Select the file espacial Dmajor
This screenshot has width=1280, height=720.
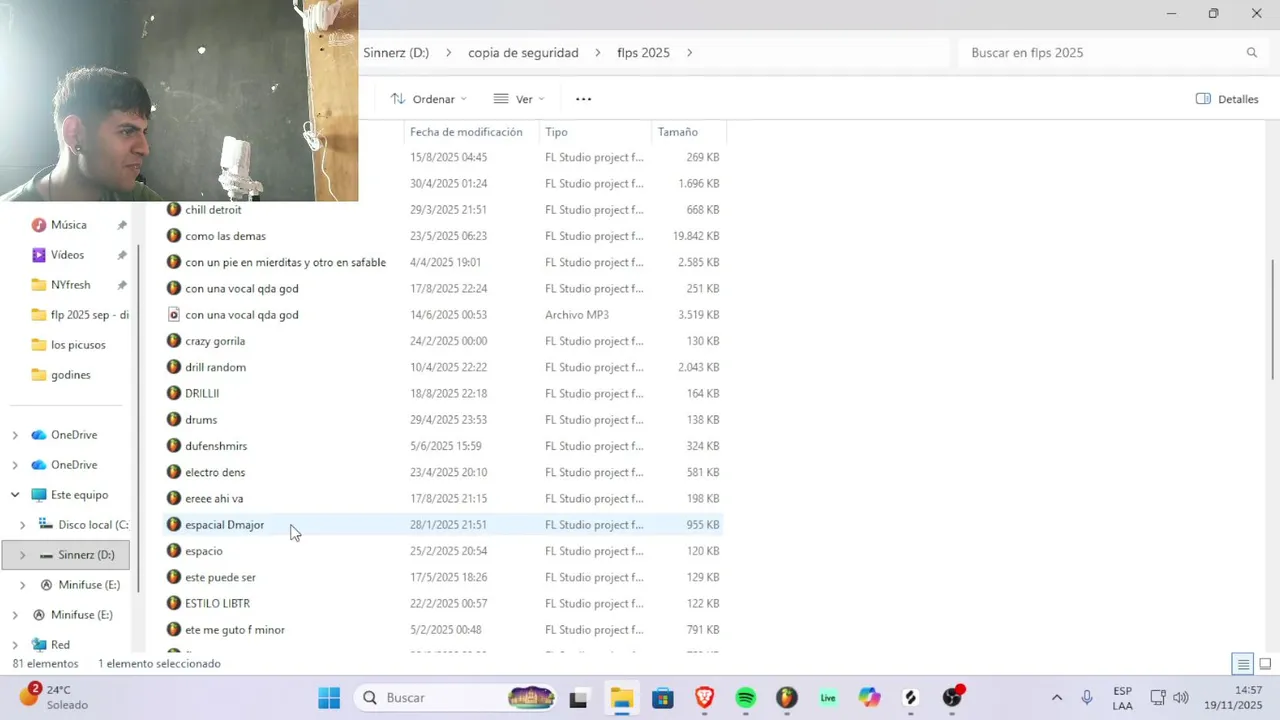point(442,525)
